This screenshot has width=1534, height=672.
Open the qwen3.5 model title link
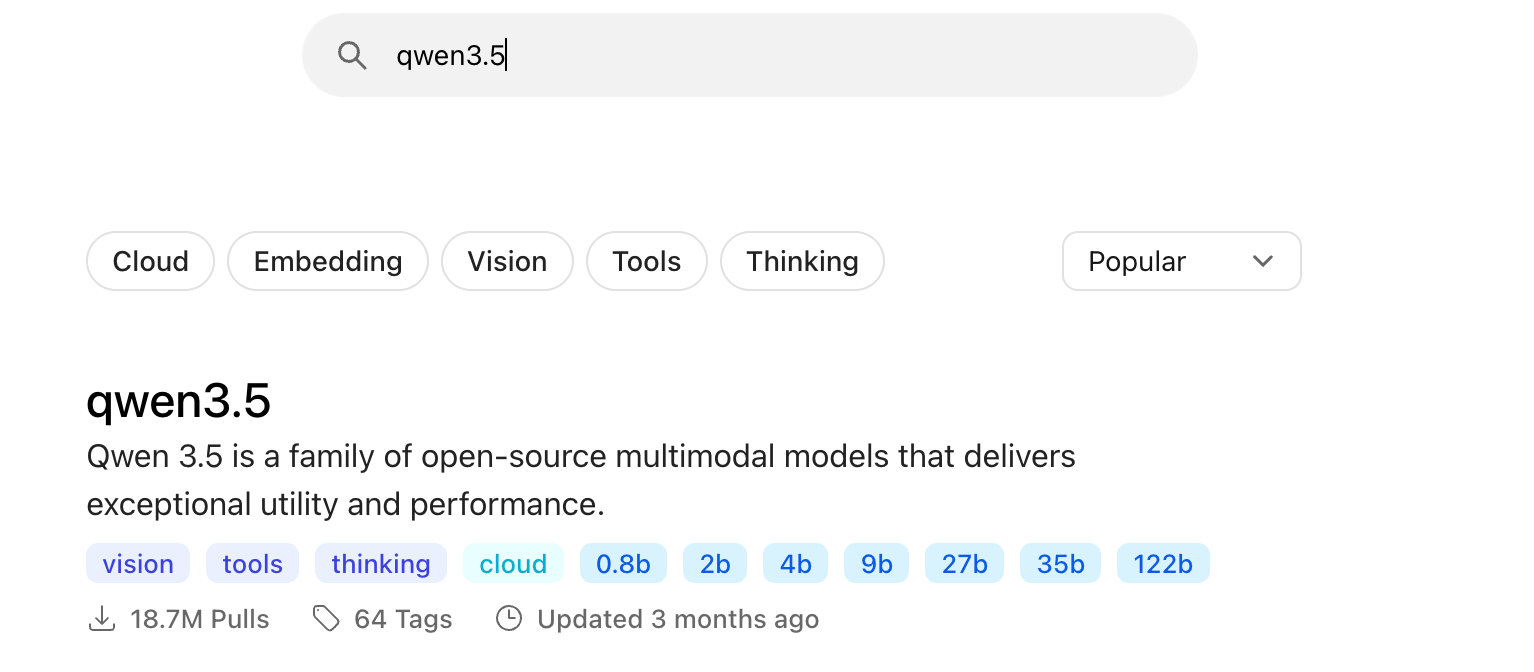point(179,401)
